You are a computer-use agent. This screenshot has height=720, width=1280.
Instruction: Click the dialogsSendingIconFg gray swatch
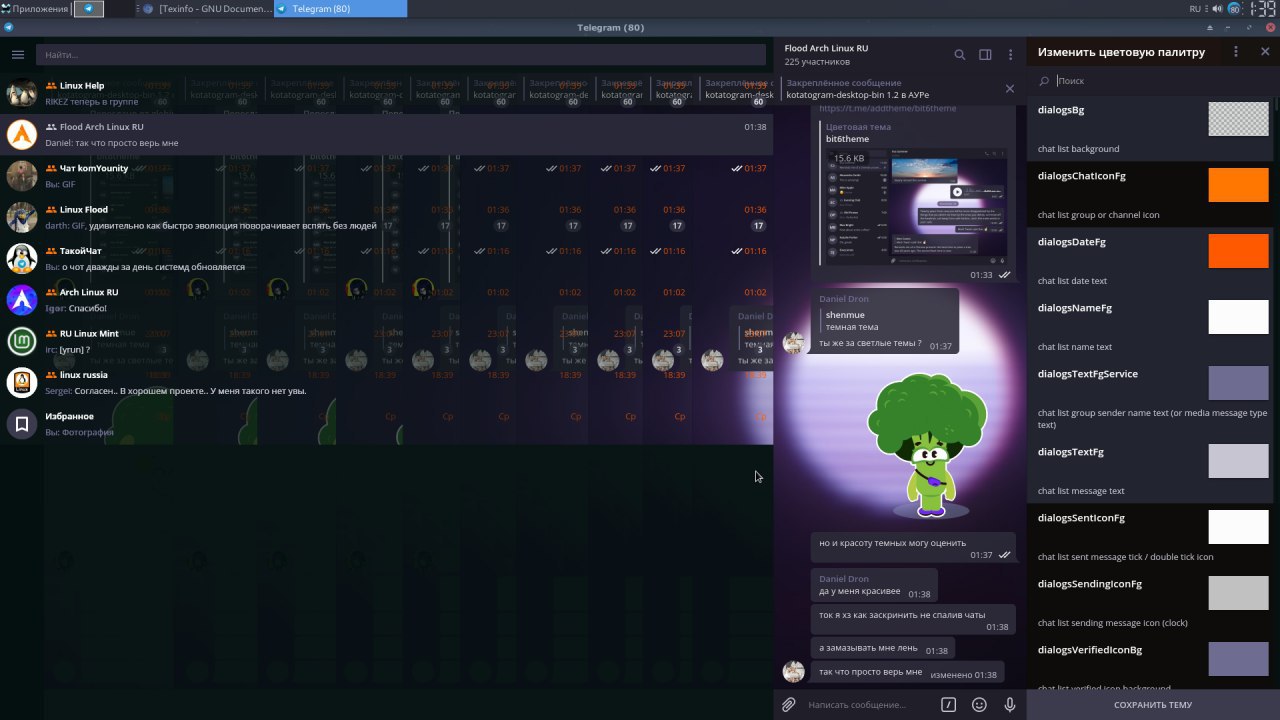tap(1238, 593)
